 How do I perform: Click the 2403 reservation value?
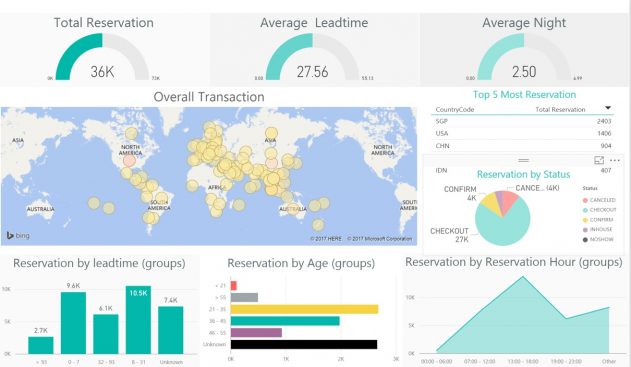point(604,121)
